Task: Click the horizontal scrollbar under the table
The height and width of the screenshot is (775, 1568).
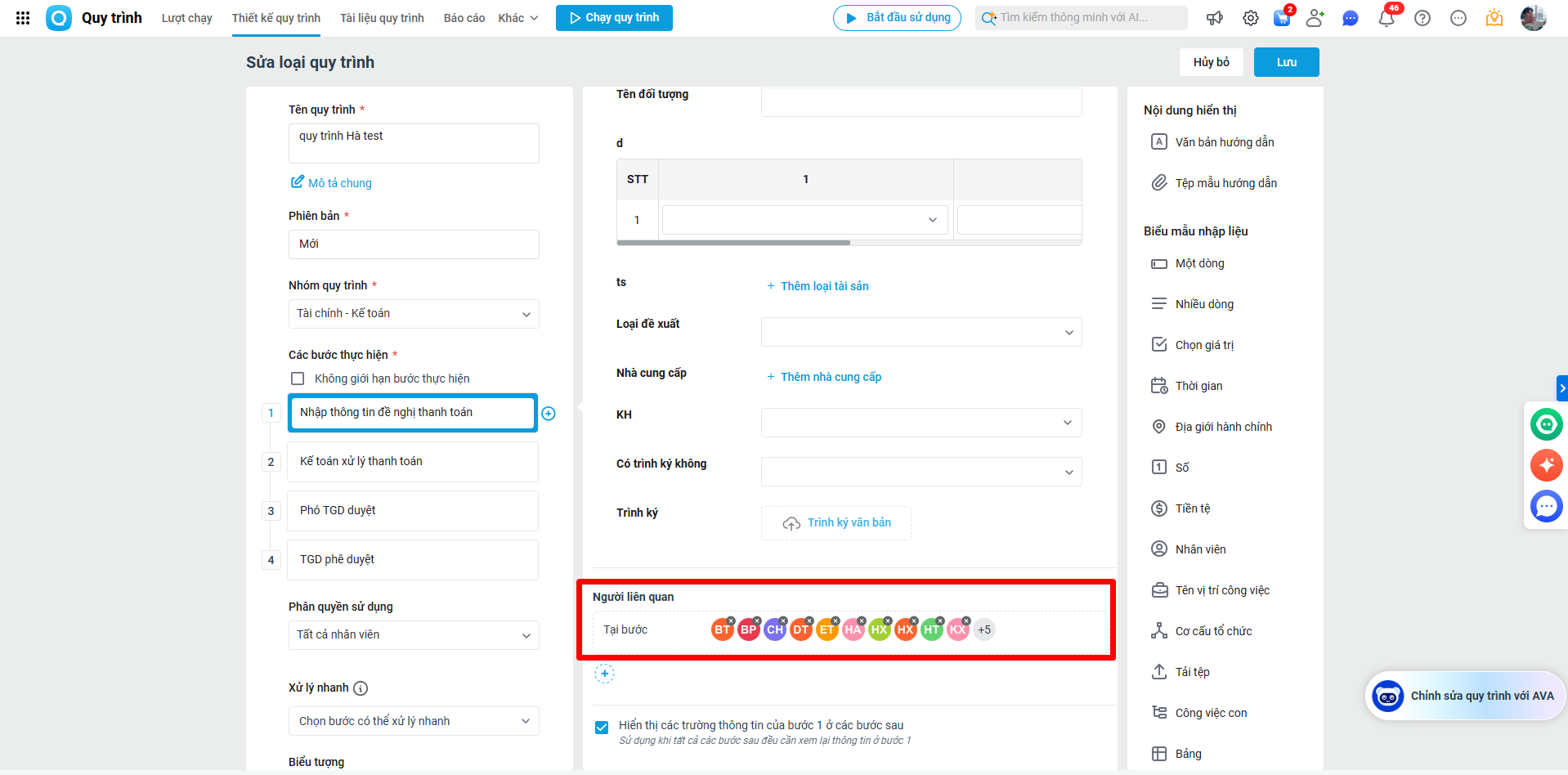Action: (x=733, y=243)
